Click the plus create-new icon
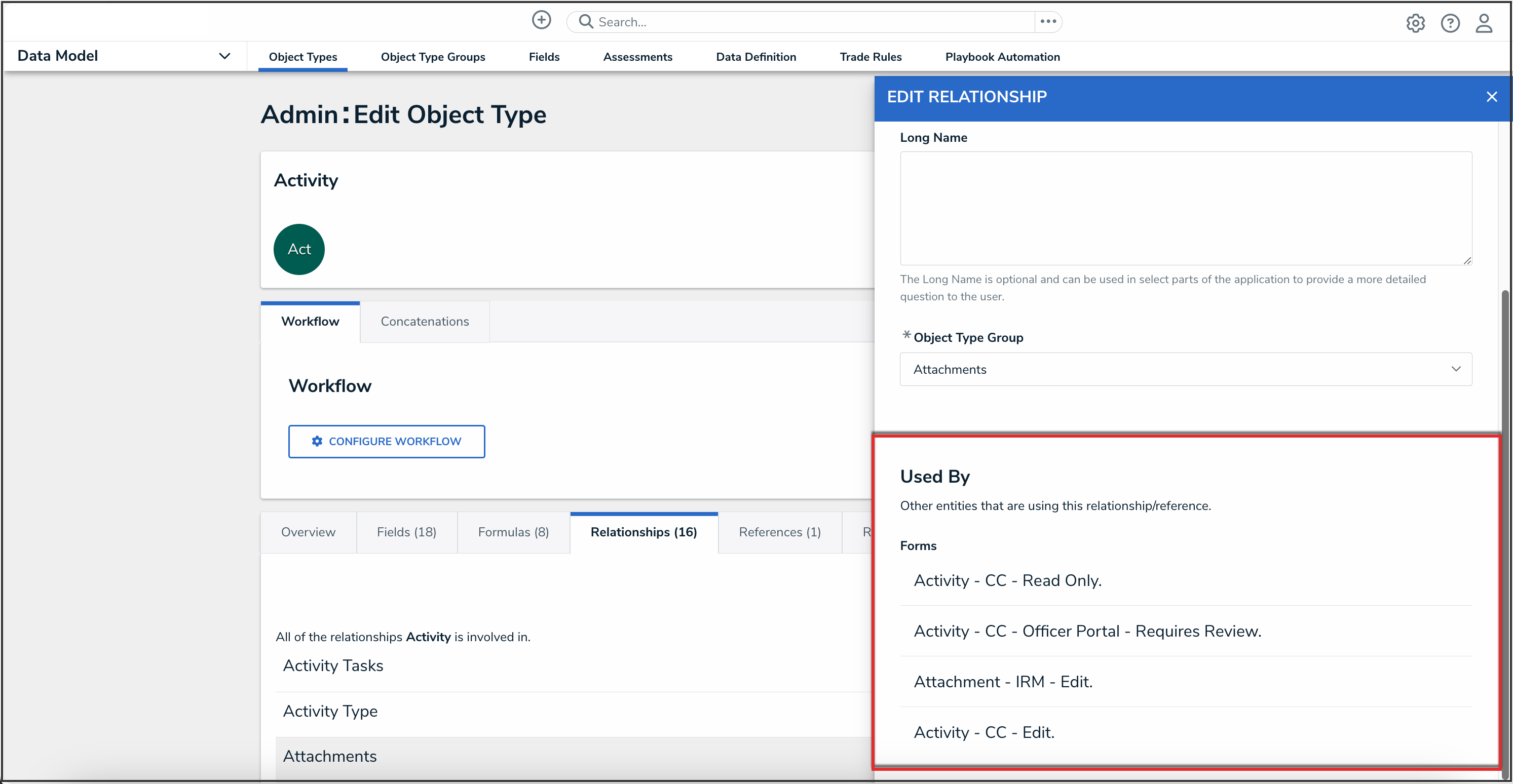The width and height of the screenshot is (1513, 784). pos(541,21)
